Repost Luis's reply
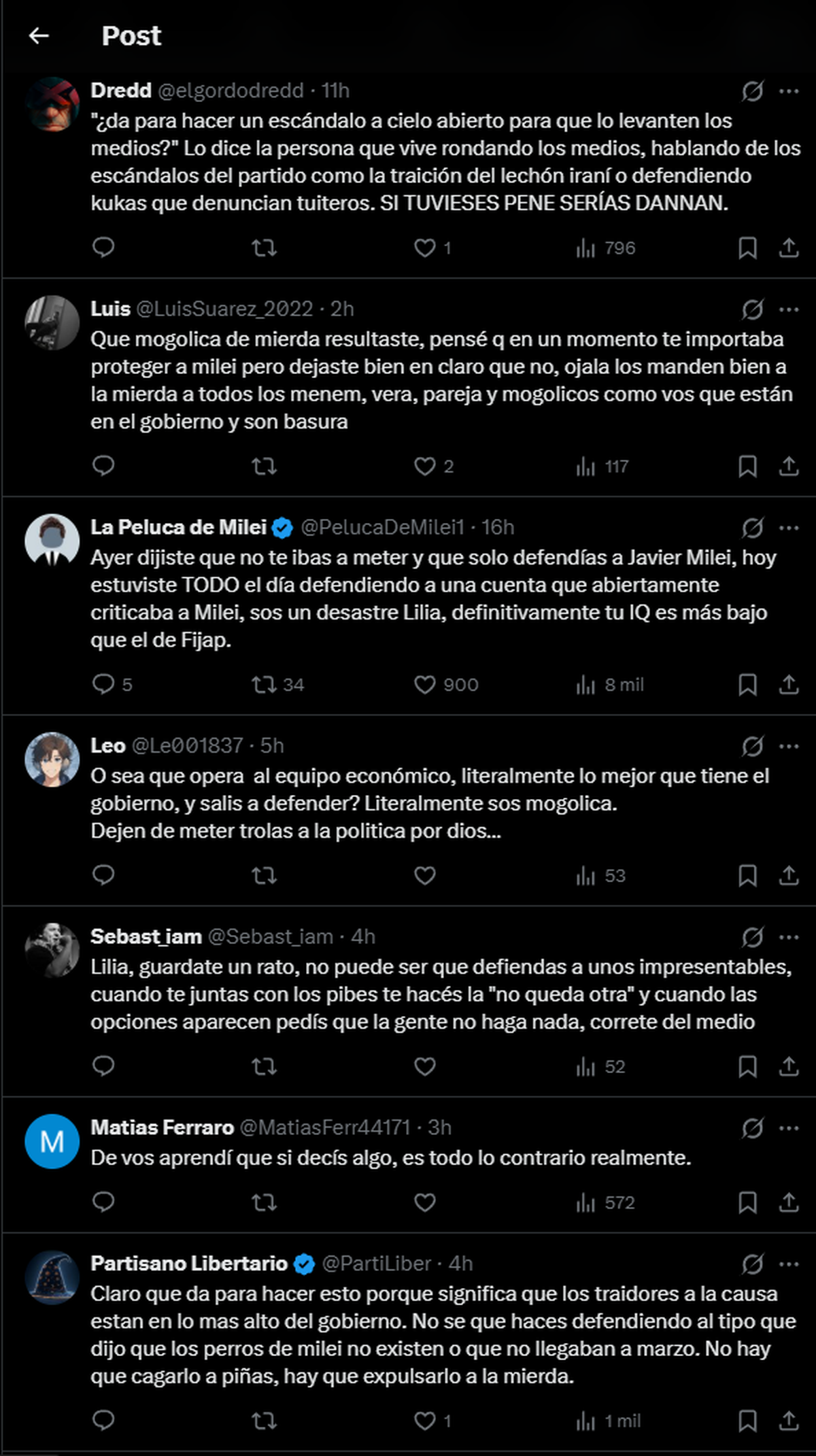Screen dimensions: 816x1456 pyautogui.click(x=264, y=466)
